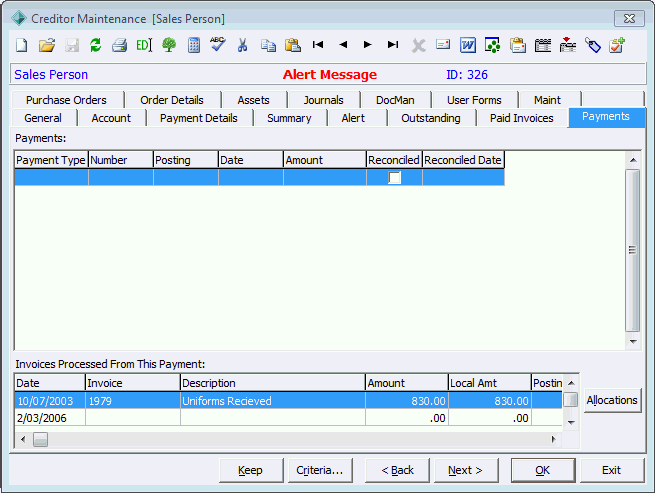Image resolution: width=655 pixels, height=493 pixels.
Task: Open the green tree icon
Action: tap(169, 45)
